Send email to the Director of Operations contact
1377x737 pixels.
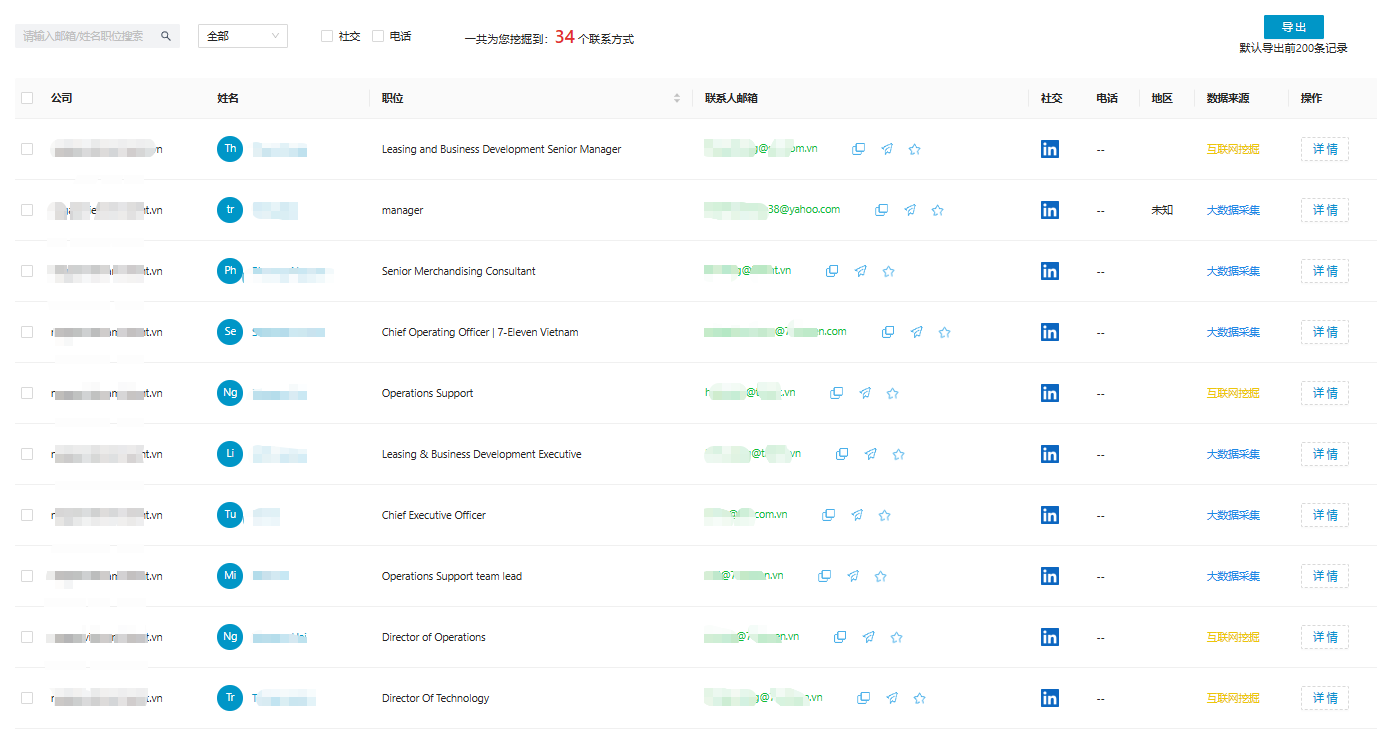click(x=868, y=637)
